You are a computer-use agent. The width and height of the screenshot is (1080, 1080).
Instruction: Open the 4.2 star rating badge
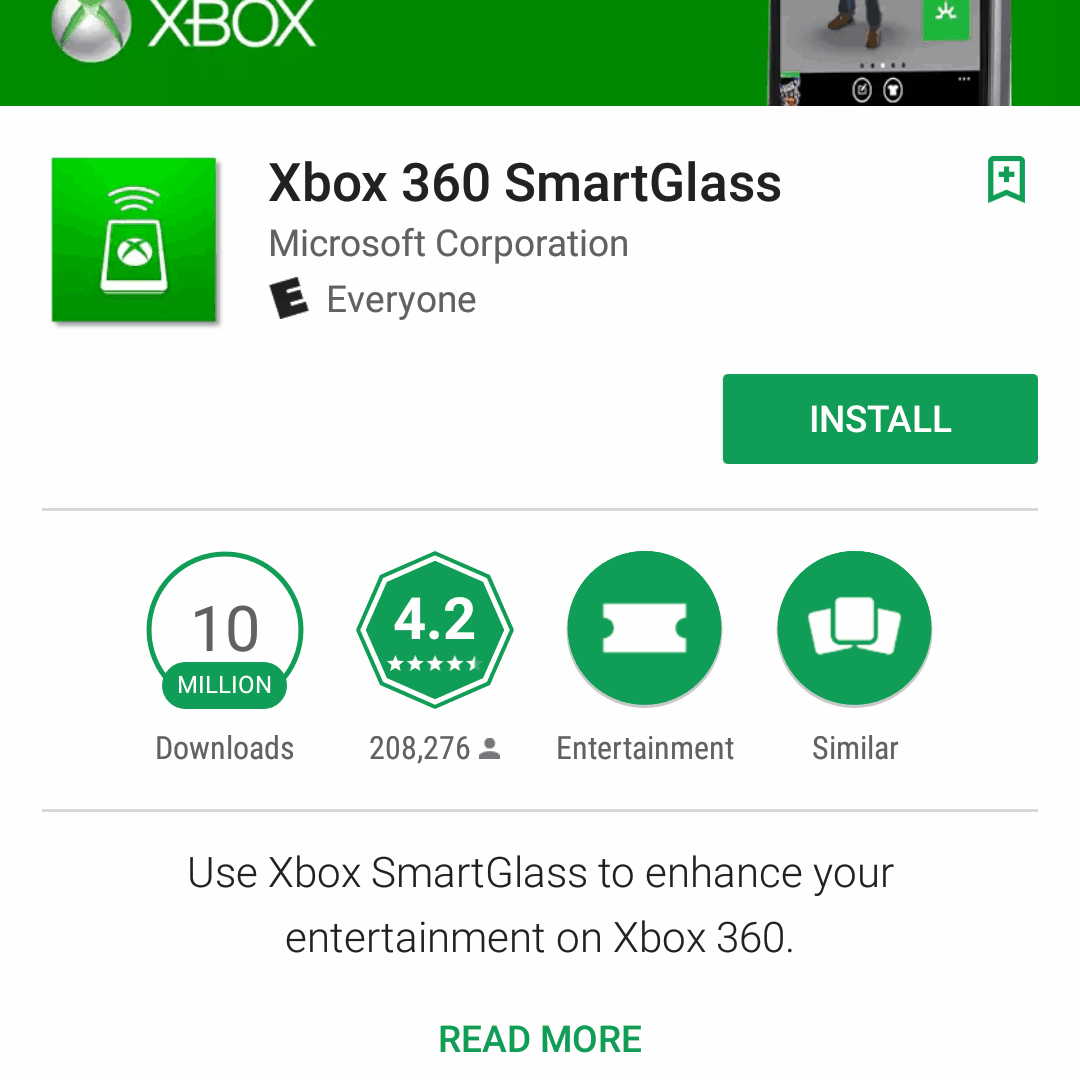(435, 630)
